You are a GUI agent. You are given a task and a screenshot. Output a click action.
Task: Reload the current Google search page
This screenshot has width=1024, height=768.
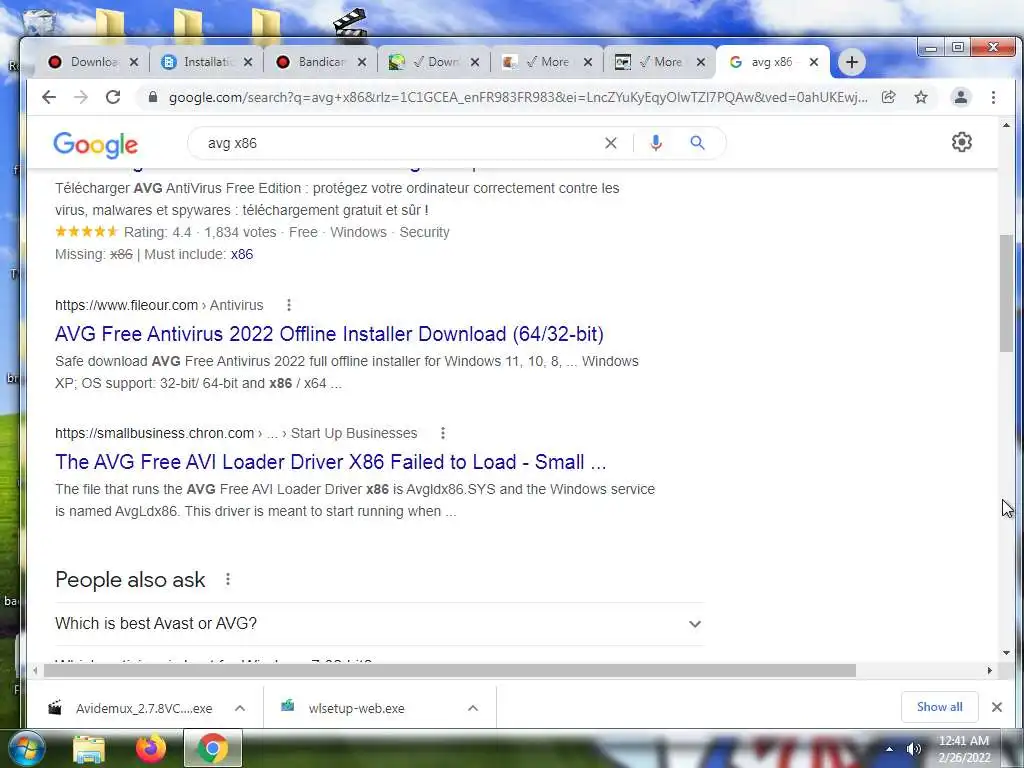click(113, 97)
